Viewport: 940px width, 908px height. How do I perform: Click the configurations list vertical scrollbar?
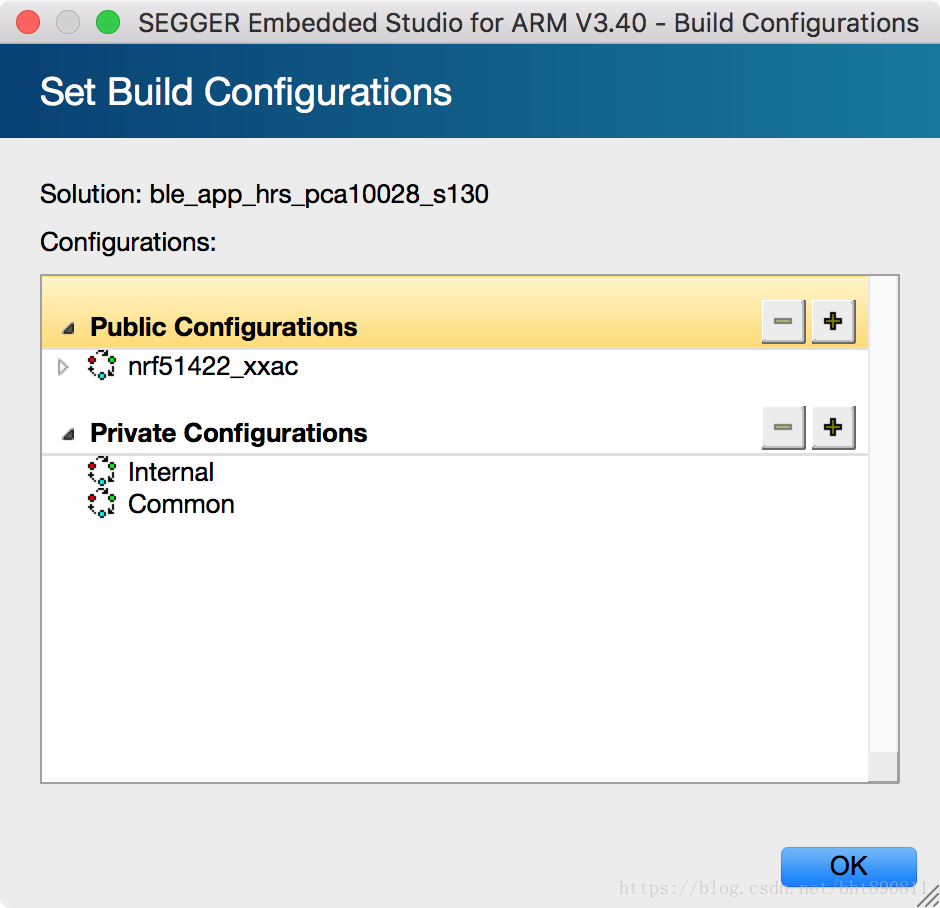tap(883, 514)
